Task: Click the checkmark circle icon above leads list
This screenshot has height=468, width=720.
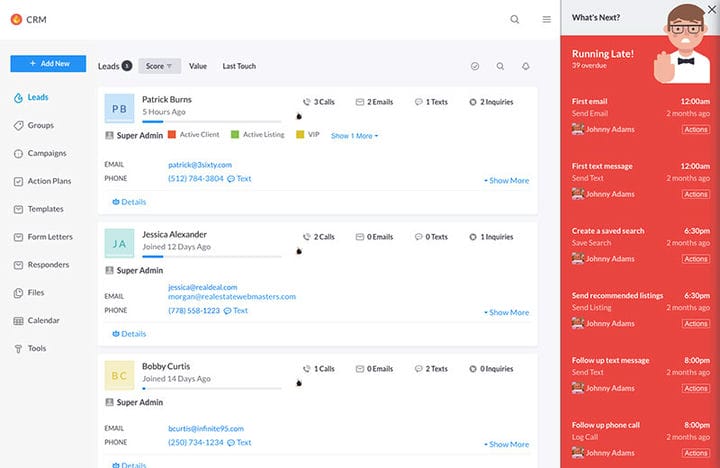Action: click(475, 66)
